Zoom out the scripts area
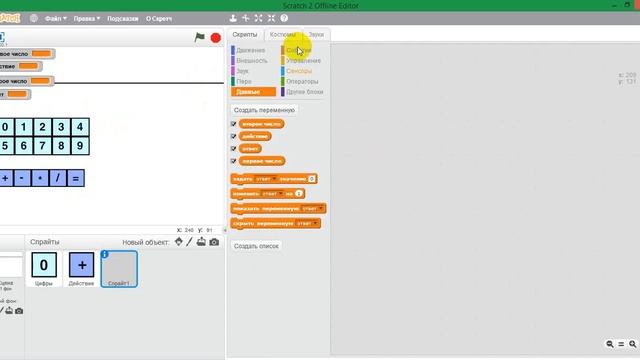640x360 pixels. (x=610, y=344)
